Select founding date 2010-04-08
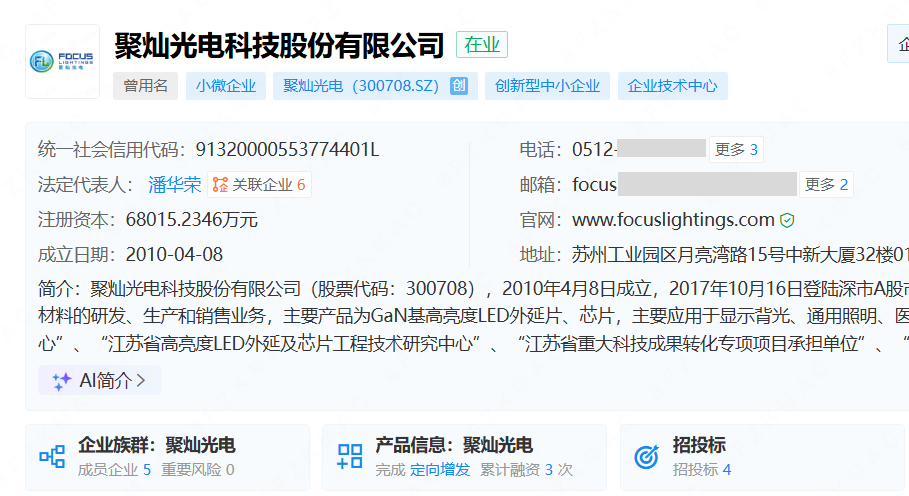The image size is (909, 496). tap(174, 255)
